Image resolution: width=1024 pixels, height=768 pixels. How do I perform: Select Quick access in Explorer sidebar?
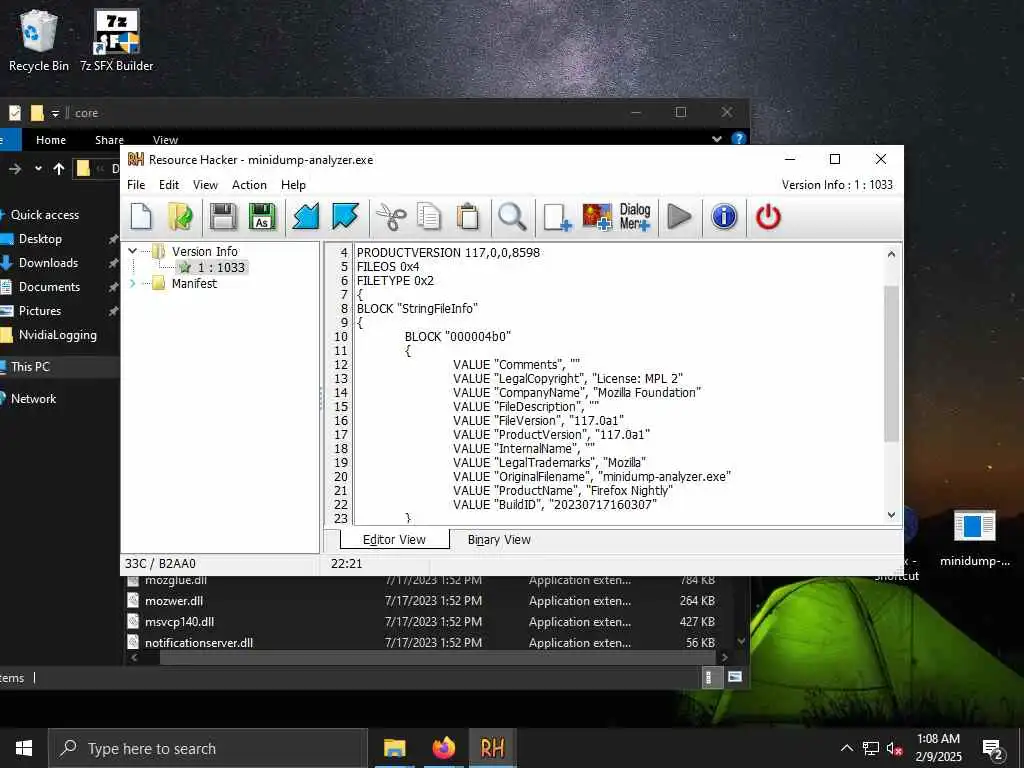coord(44,215)
